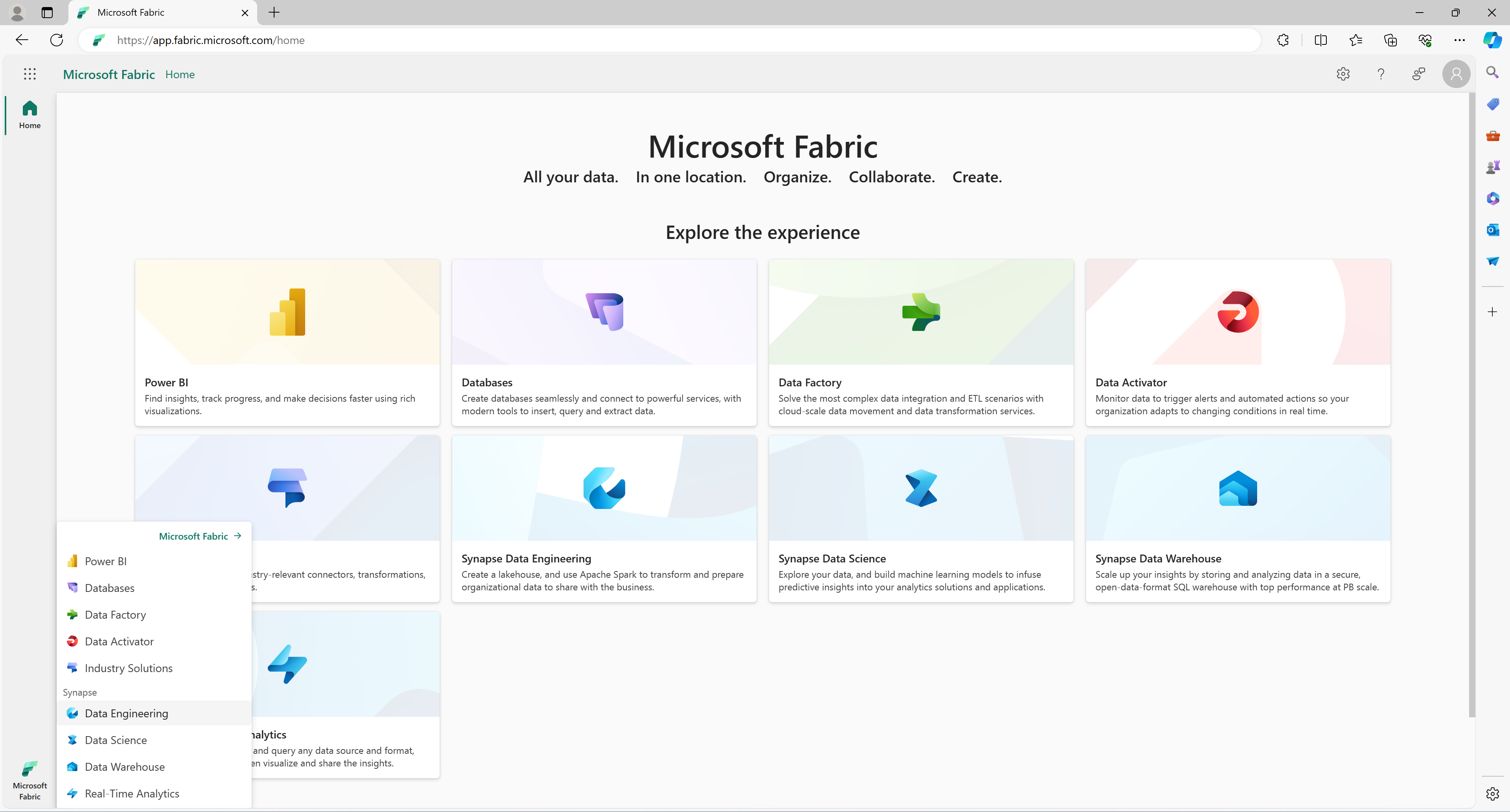Click the Power BI sidebar menu item
Viewport: 1510px width, 812px height.
(x=106, y=560)
